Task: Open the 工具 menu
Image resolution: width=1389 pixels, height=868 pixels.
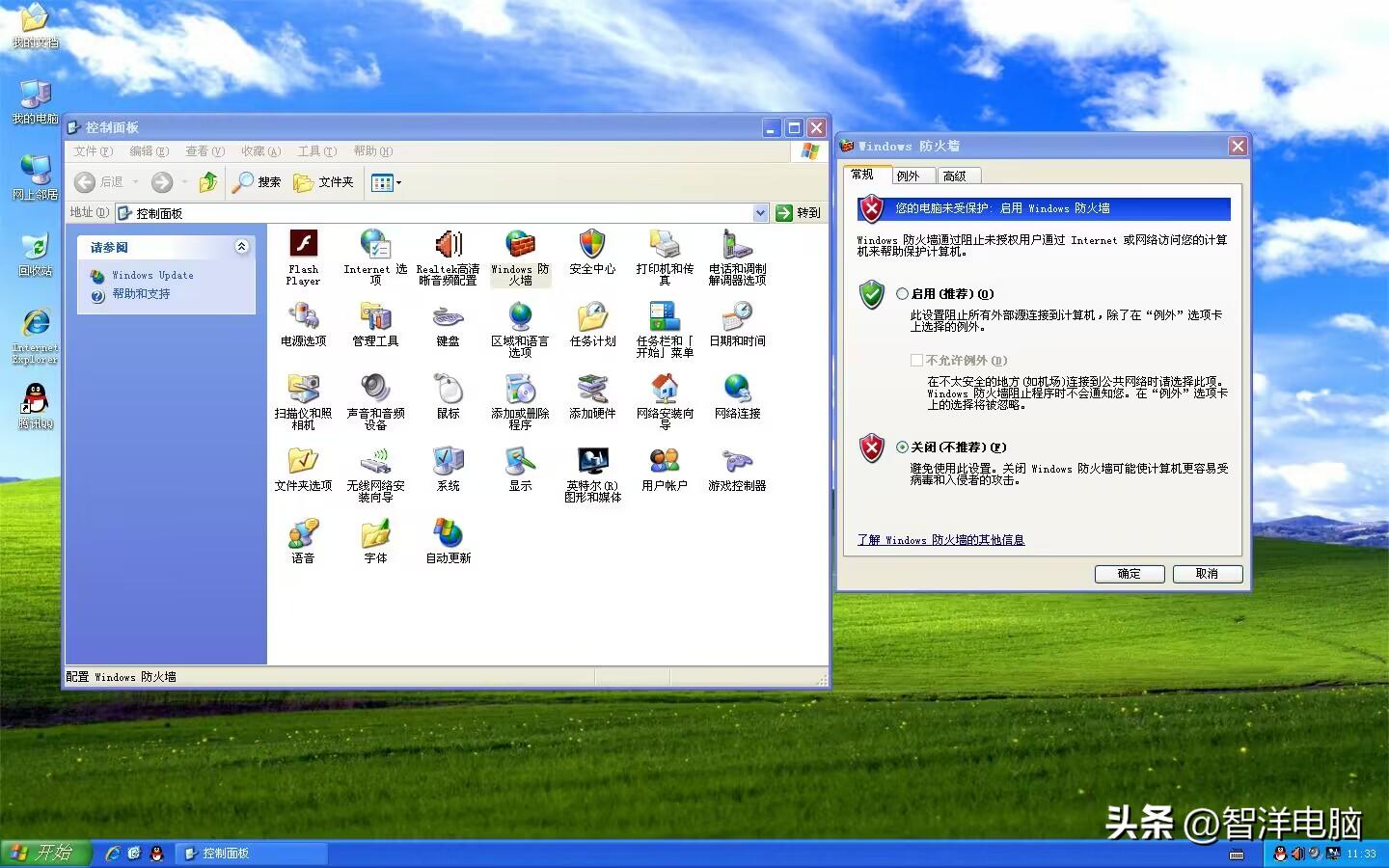Action: pos(317,151)
